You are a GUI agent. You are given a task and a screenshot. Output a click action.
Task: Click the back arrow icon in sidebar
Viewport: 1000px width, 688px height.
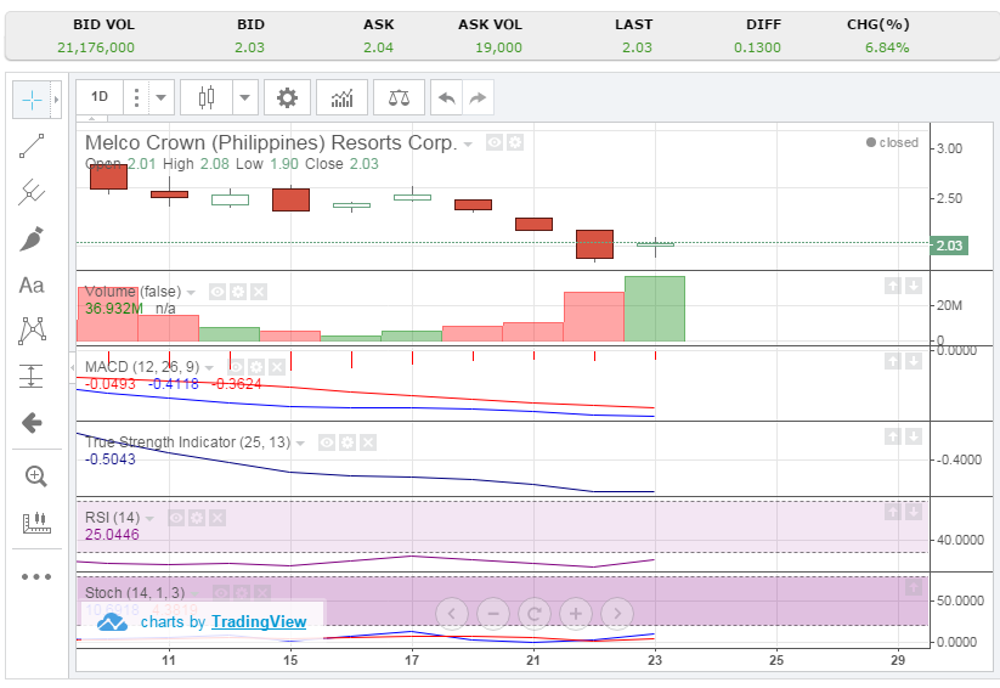coord(31,422)
